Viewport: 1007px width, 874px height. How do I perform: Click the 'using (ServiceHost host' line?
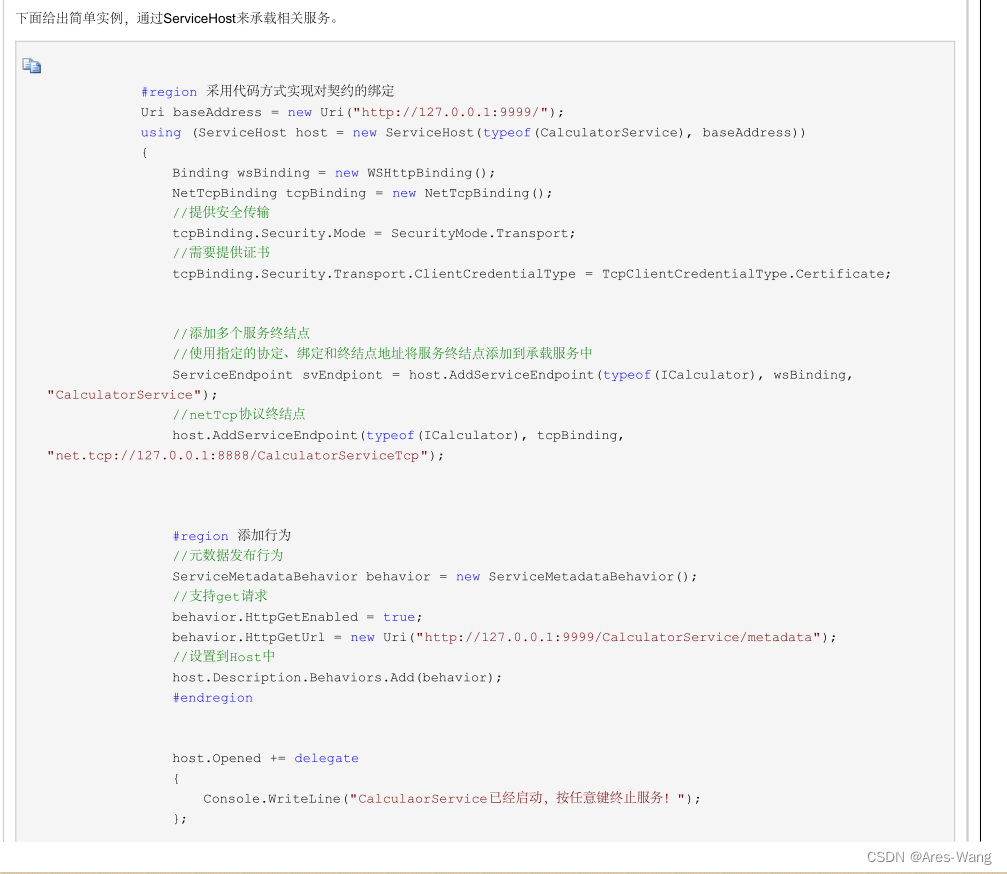coord(473,132)
